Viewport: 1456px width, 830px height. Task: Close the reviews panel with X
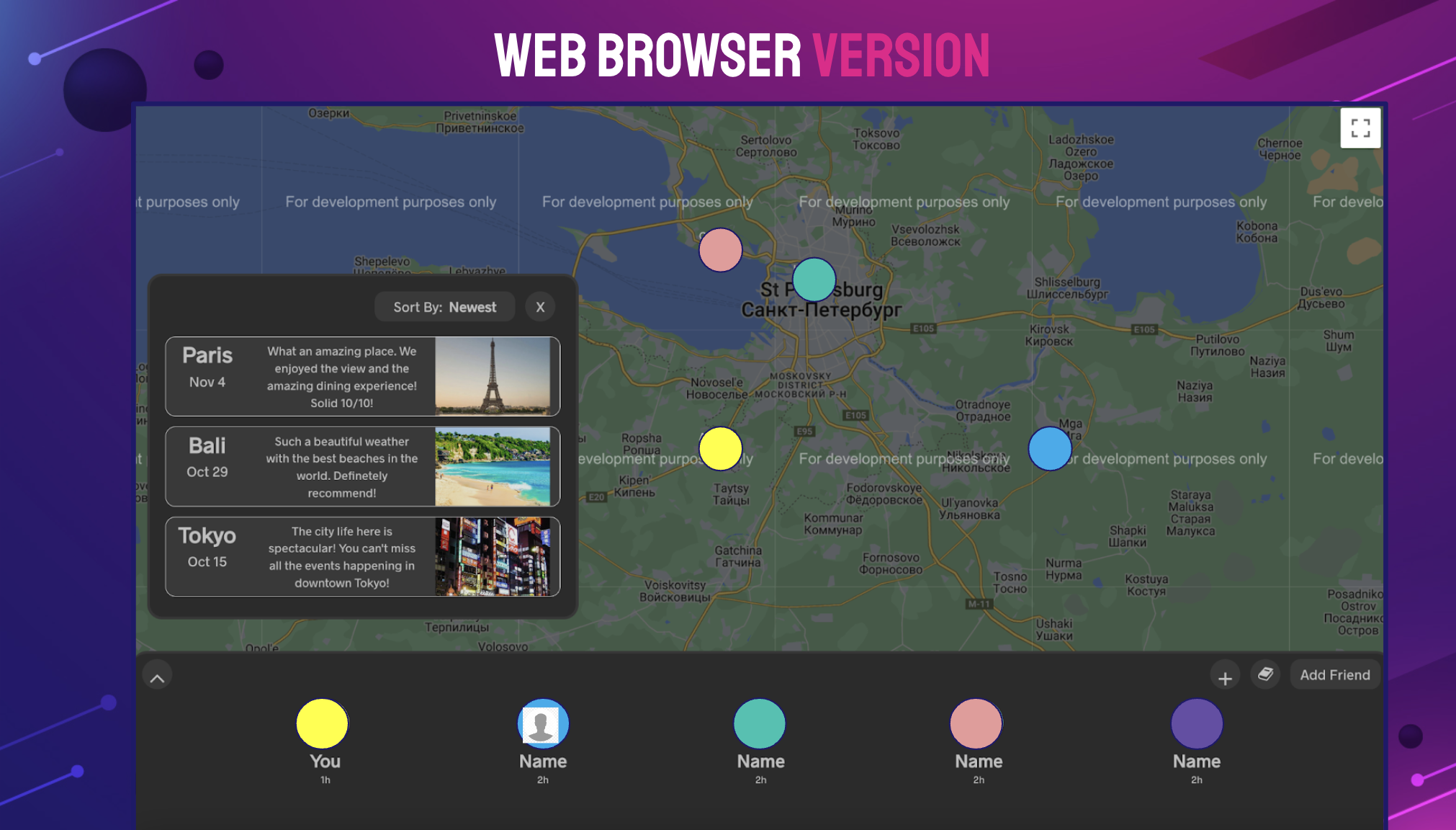pyautogui.click(x=540, y=307)
